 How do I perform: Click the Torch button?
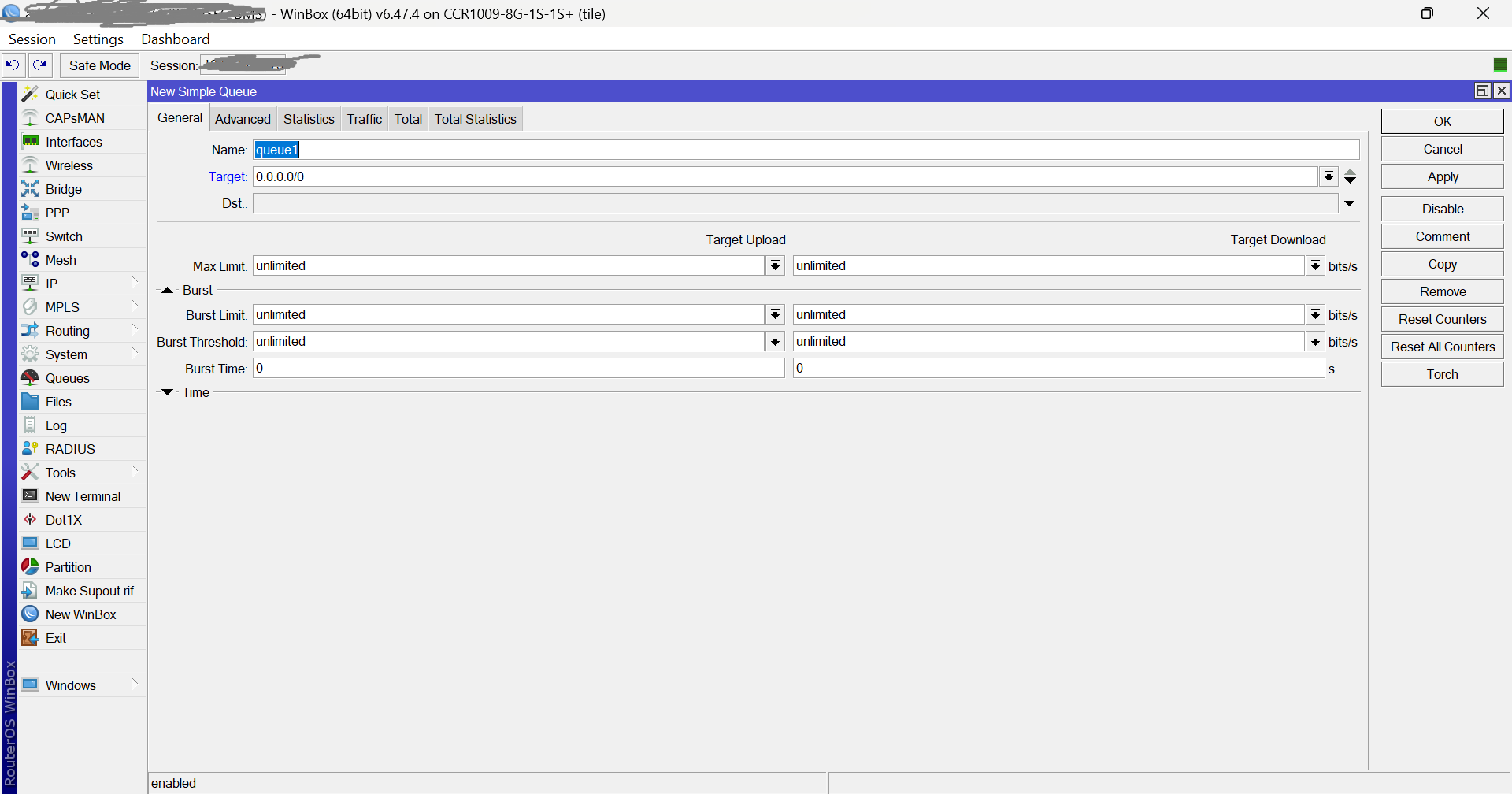(x=1443, y=374)
